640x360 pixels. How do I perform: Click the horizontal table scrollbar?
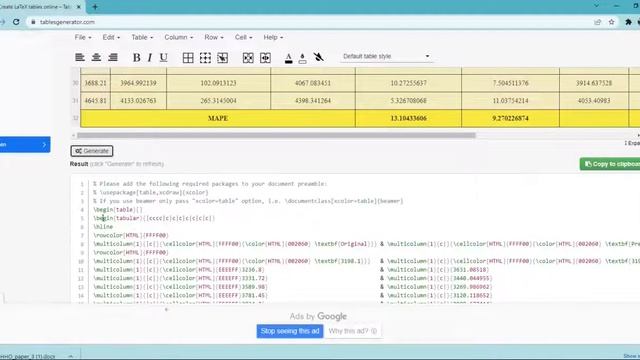(276, 135)
